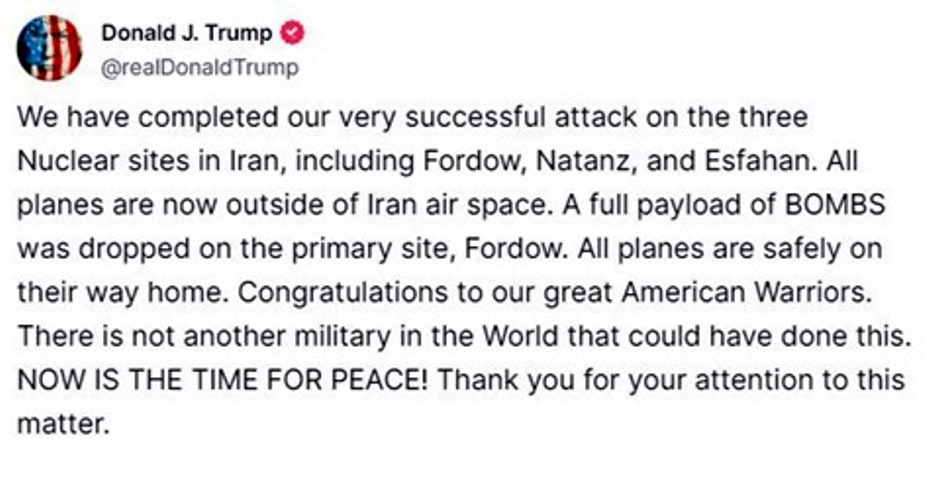Screen dimensions: 933x480
Task: Open the @realDonaldTrump handle
Action: [x=199, y=67]
